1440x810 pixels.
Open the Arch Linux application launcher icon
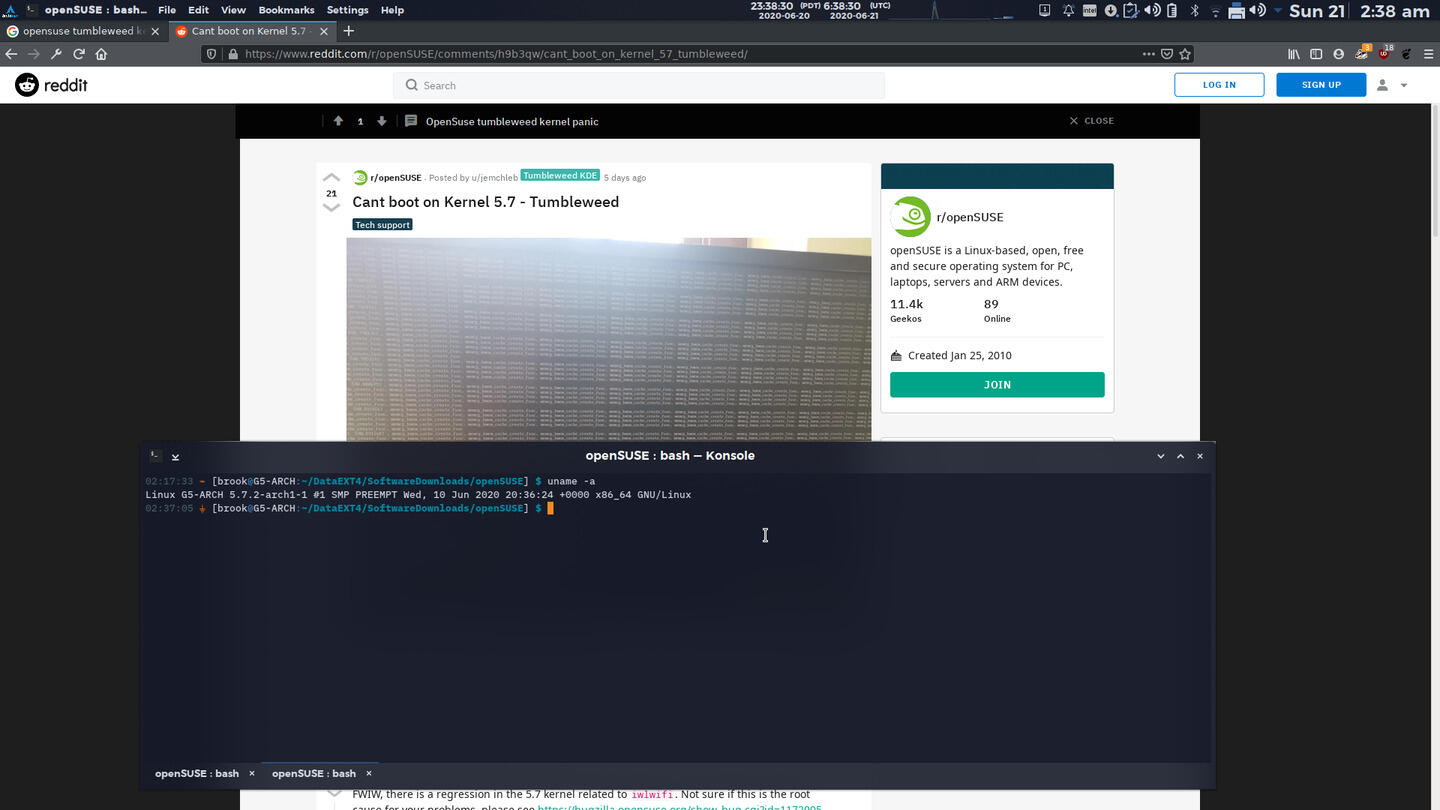[x=9, y=10]
